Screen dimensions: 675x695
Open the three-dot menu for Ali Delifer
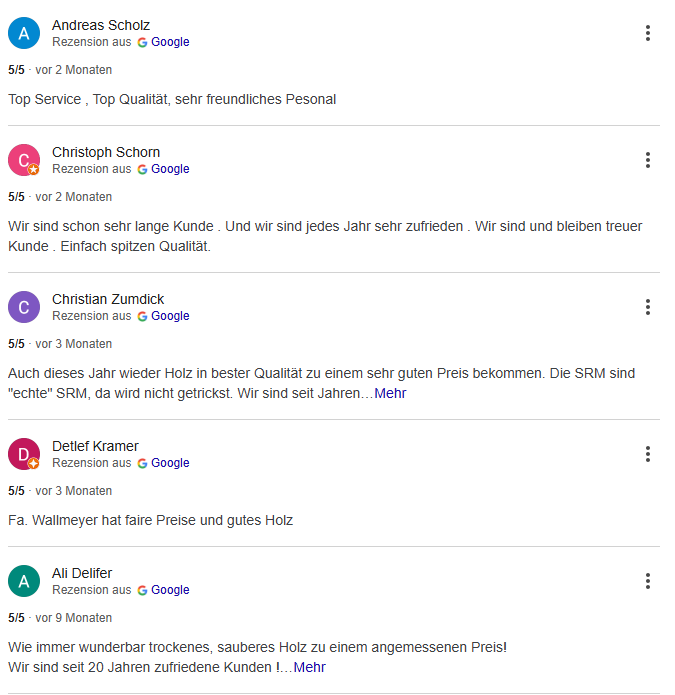[648, 581]
